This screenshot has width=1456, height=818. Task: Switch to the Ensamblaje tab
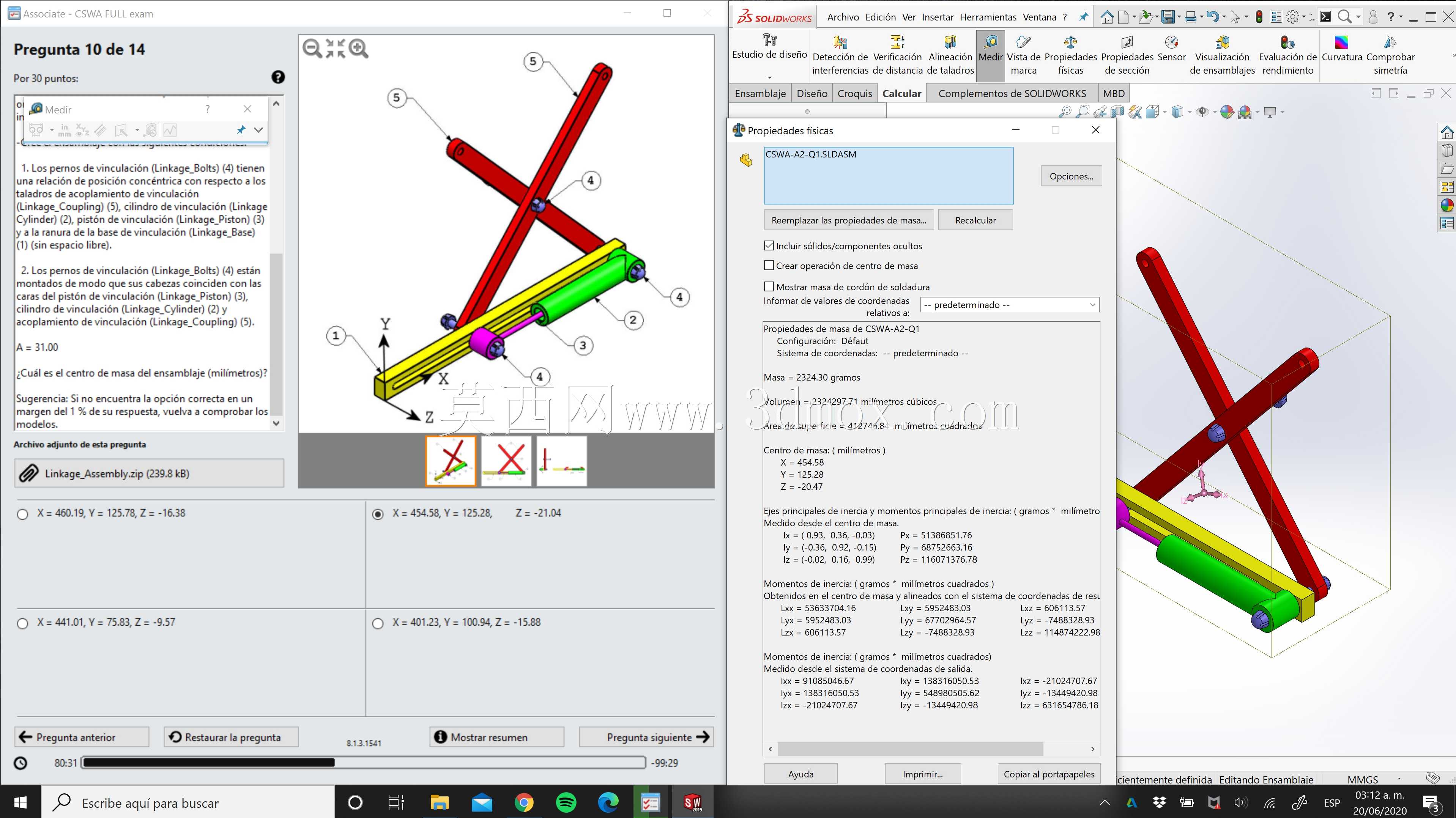point(760,93)
